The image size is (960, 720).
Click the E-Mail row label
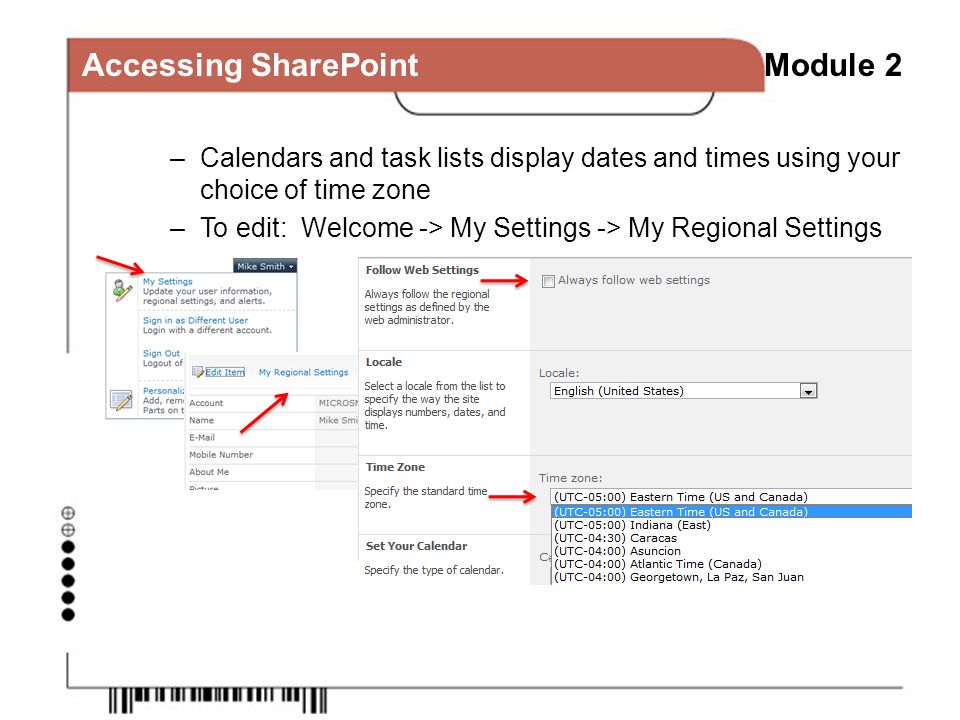202,437
